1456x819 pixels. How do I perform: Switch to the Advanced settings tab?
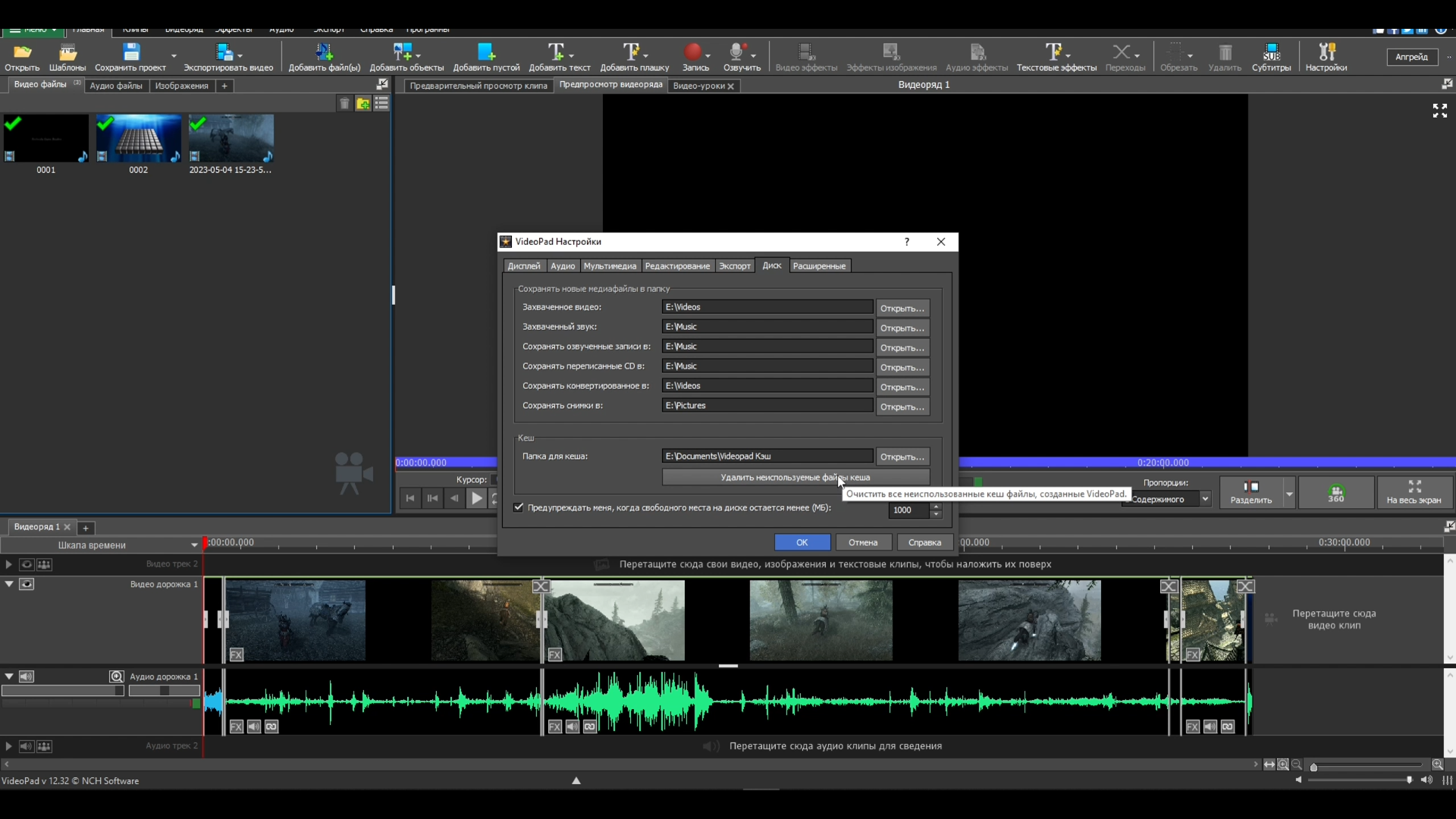point(819,266)
